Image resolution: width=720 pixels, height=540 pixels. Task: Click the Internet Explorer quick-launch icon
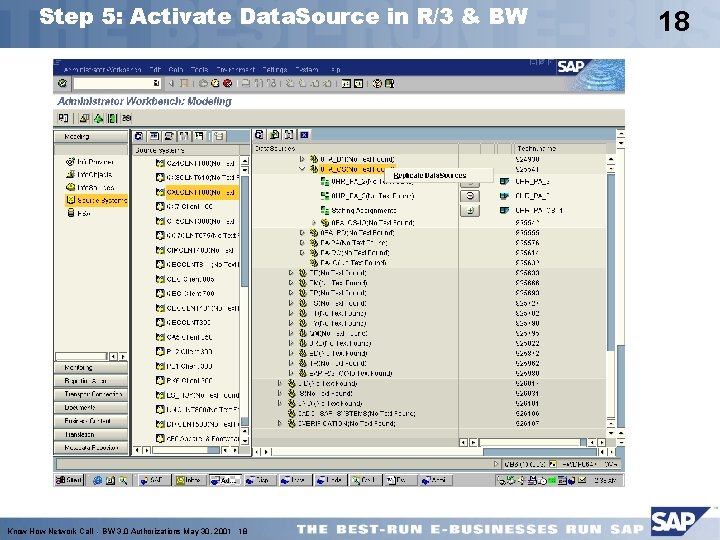[97, 480]
